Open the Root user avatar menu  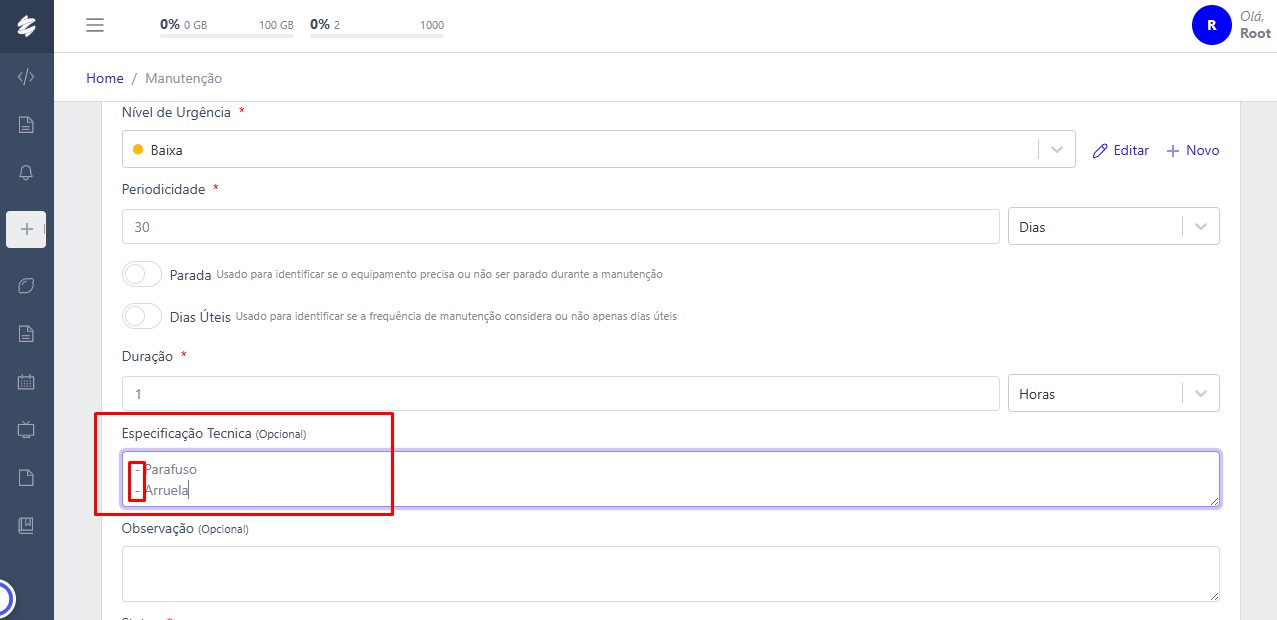click(x=1211, y=26)
